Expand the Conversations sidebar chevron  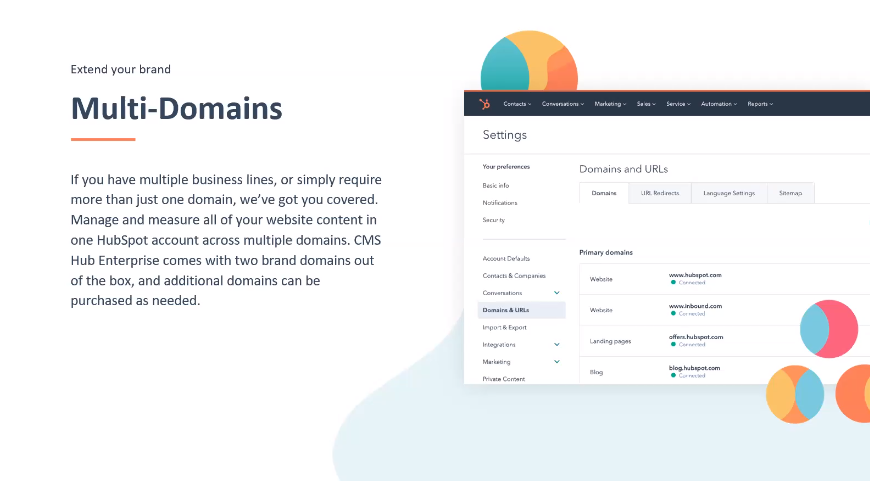point(557,293)
